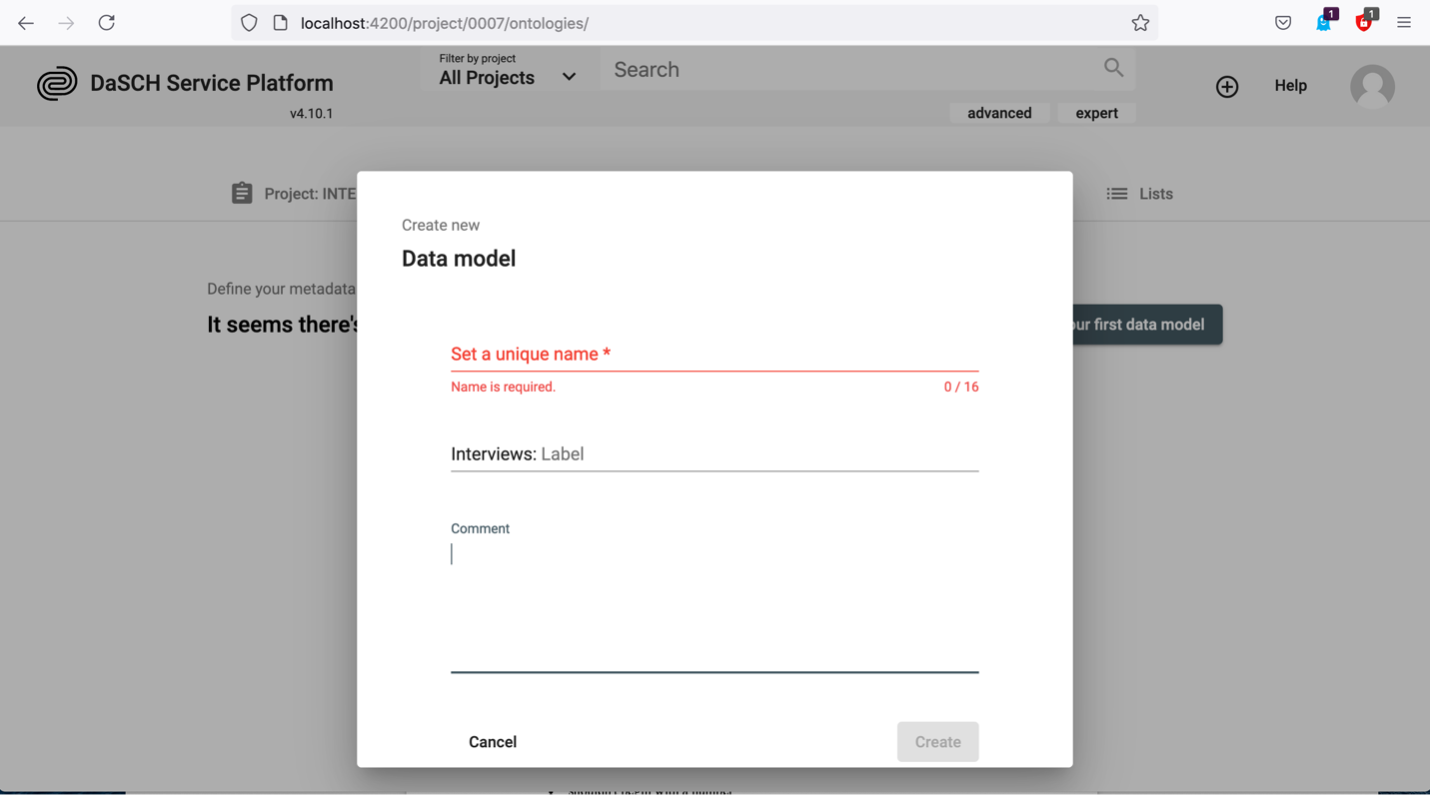Screen dimensions: 1430x797
Task: Click the first data model button
Action: click(x=1147, y=324)
